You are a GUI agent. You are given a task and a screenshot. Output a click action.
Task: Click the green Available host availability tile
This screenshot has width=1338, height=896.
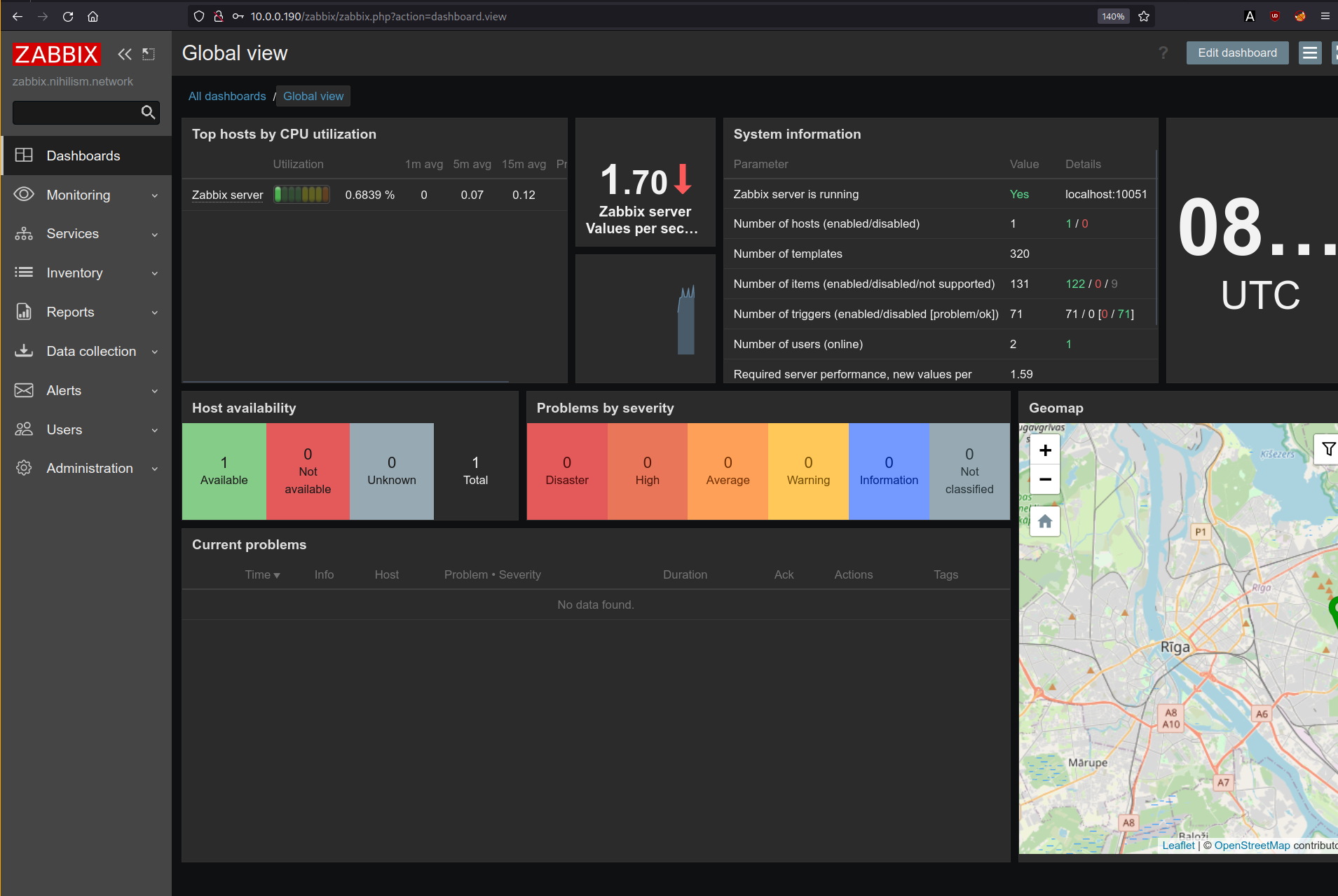coord(224,471)
